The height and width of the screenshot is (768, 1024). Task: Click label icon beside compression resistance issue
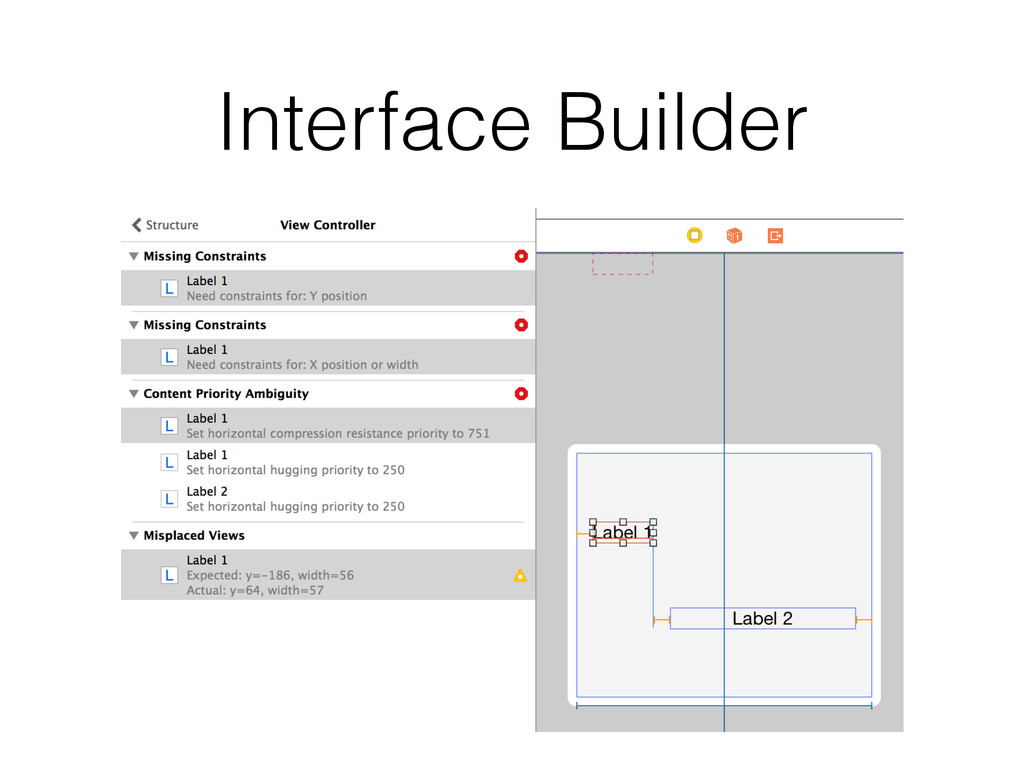tap(169, 426)
